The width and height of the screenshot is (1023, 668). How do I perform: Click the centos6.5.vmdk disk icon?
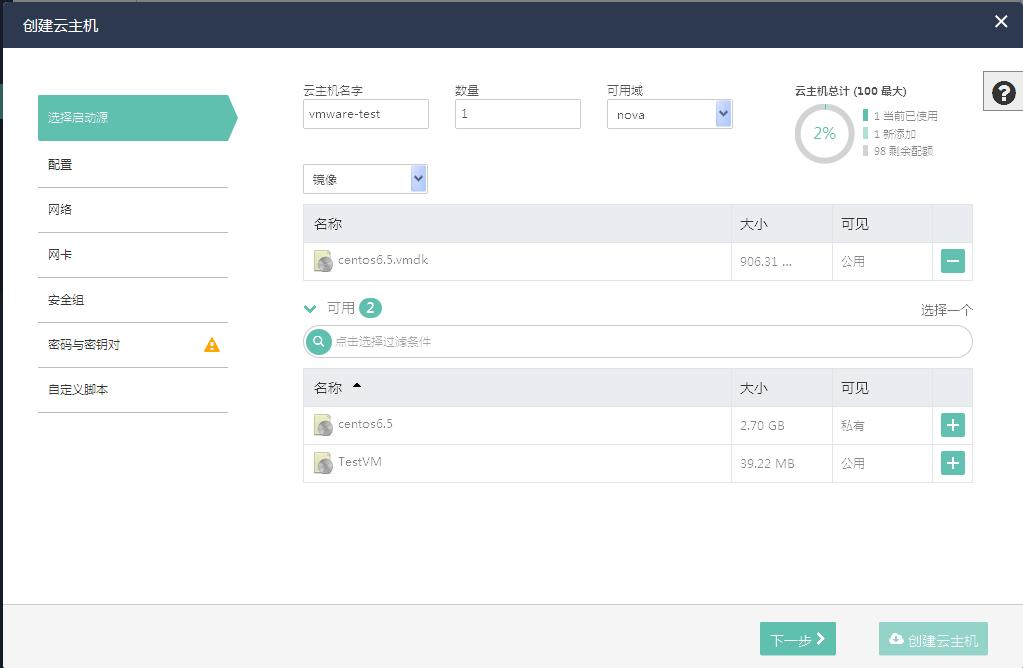click(x=323, y=262)
